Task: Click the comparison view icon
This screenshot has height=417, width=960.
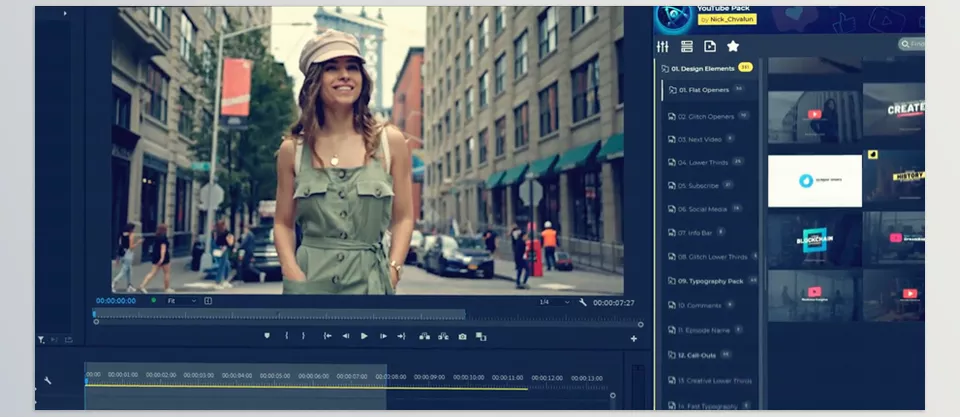Action: click(481, 336)
